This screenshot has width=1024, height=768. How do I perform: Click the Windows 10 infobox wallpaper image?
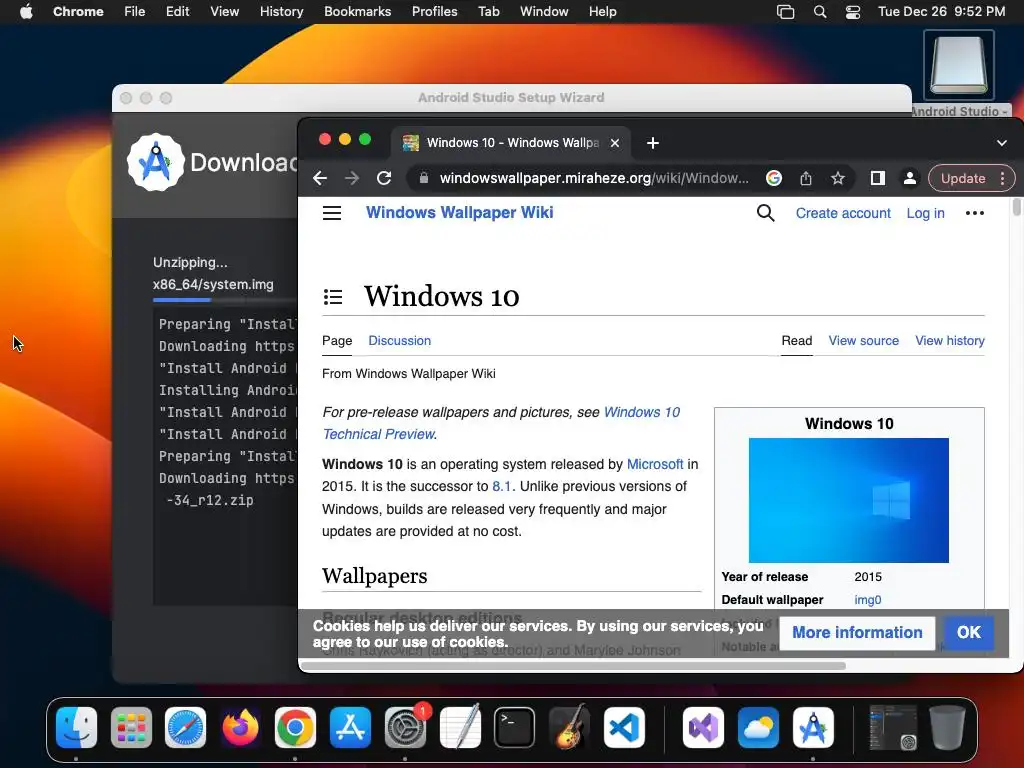point(848,500)
